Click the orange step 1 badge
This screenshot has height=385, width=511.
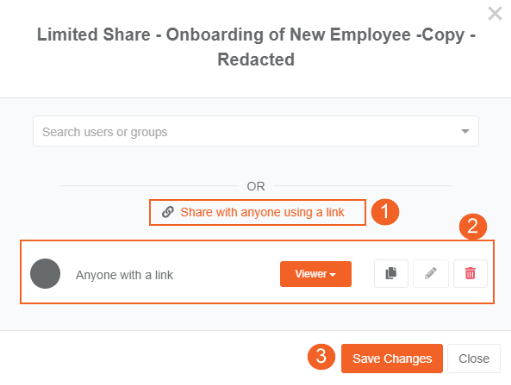pos(385,212)
